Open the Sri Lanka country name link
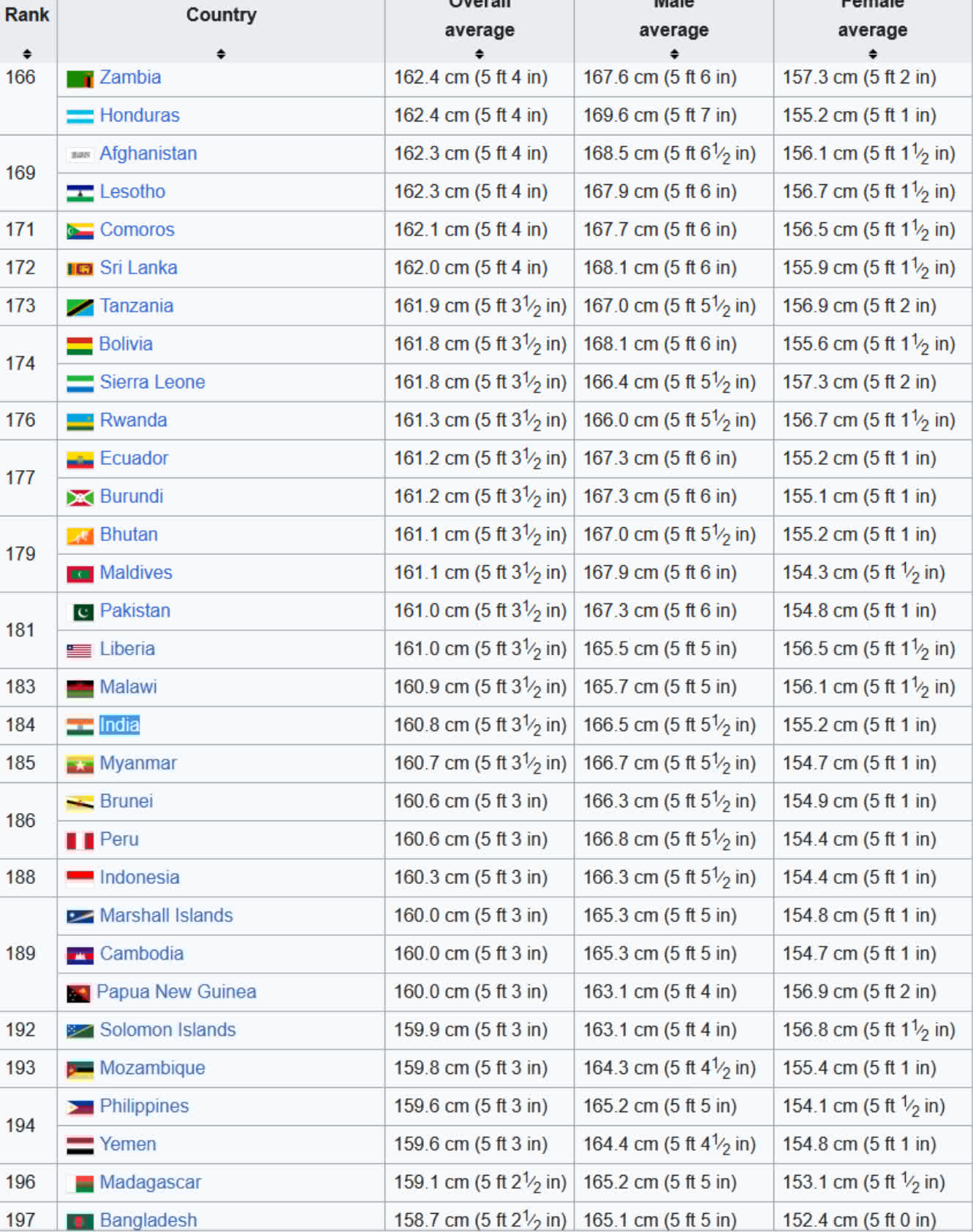 point(139,267)
